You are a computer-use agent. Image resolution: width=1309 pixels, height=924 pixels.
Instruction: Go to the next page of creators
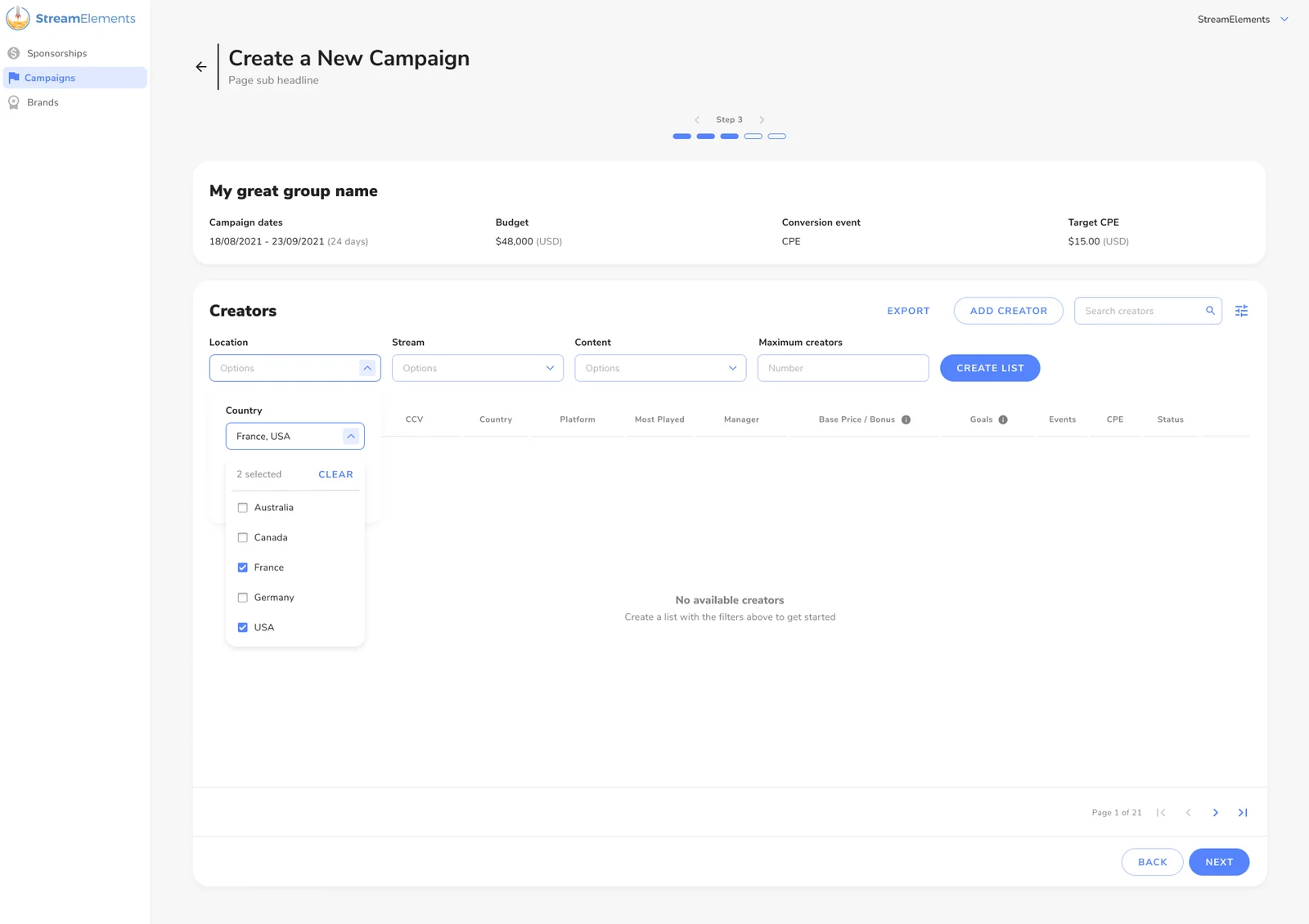click(x=1216, y=813)
